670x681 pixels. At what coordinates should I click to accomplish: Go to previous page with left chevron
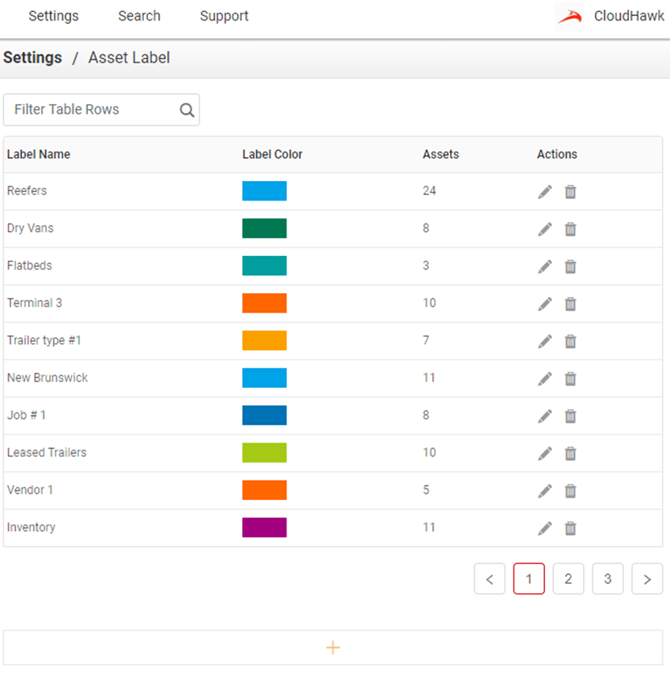click(x=489, y=579)
